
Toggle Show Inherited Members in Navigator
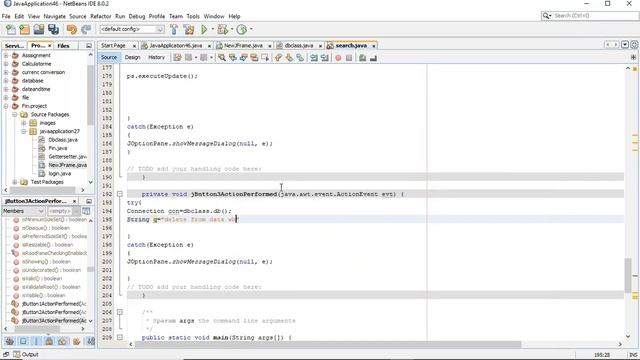click(10, 341)
